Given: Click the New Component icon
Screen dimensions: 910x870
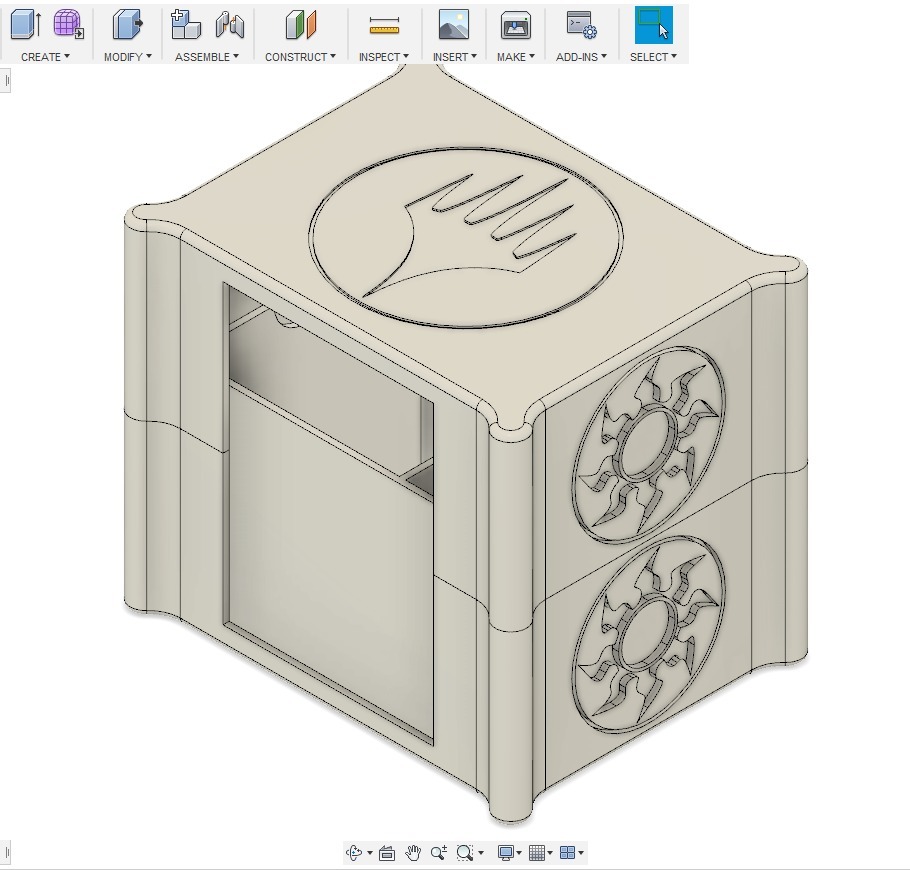Looking at the screenshot, I should pos(185,24).
